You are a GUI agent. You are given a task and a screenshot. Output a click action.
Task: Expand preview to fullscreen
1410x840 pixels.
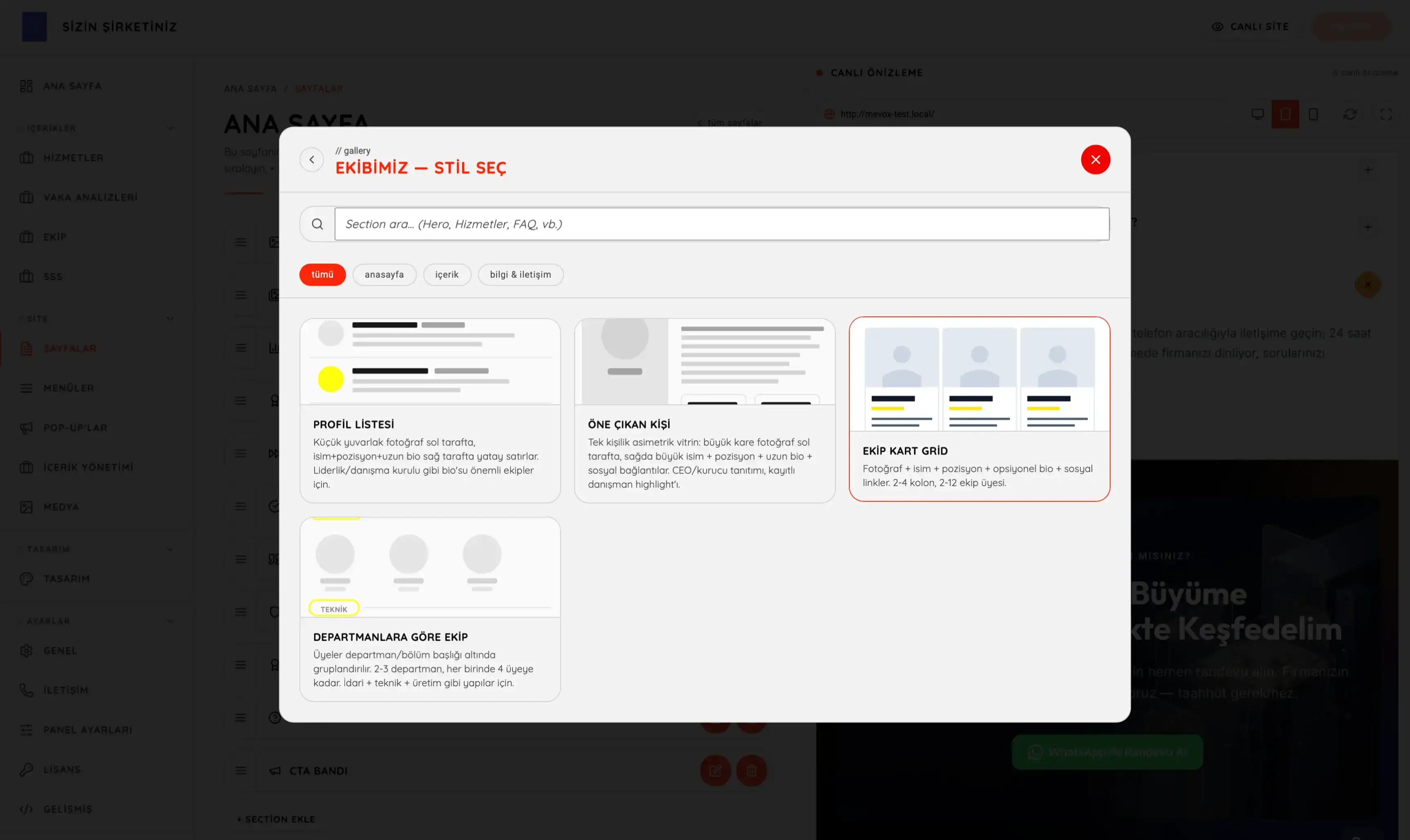(1386, 114)
